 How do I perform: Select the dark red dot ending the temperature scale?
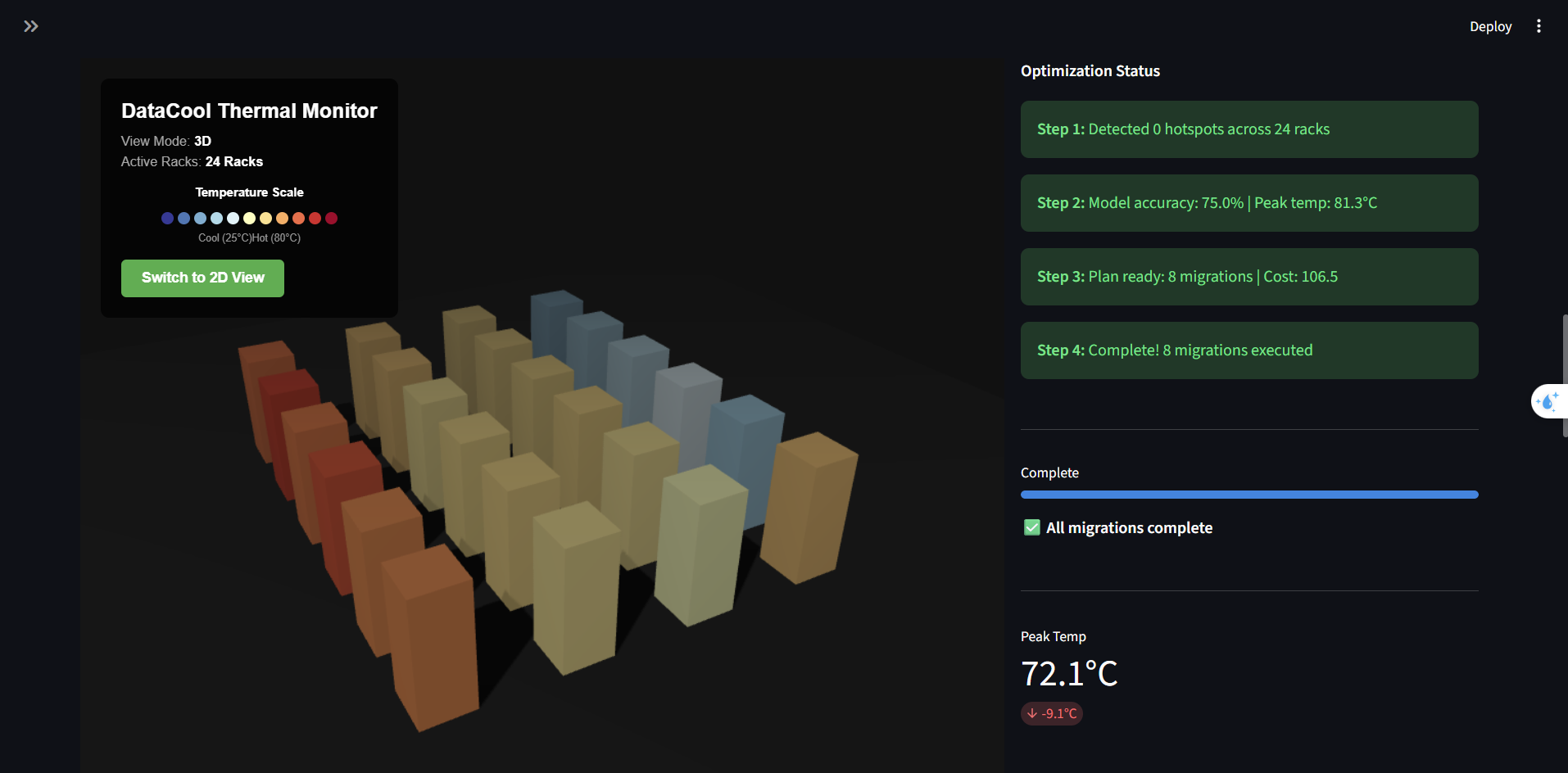pyautogui.click(x=331, y=219)
